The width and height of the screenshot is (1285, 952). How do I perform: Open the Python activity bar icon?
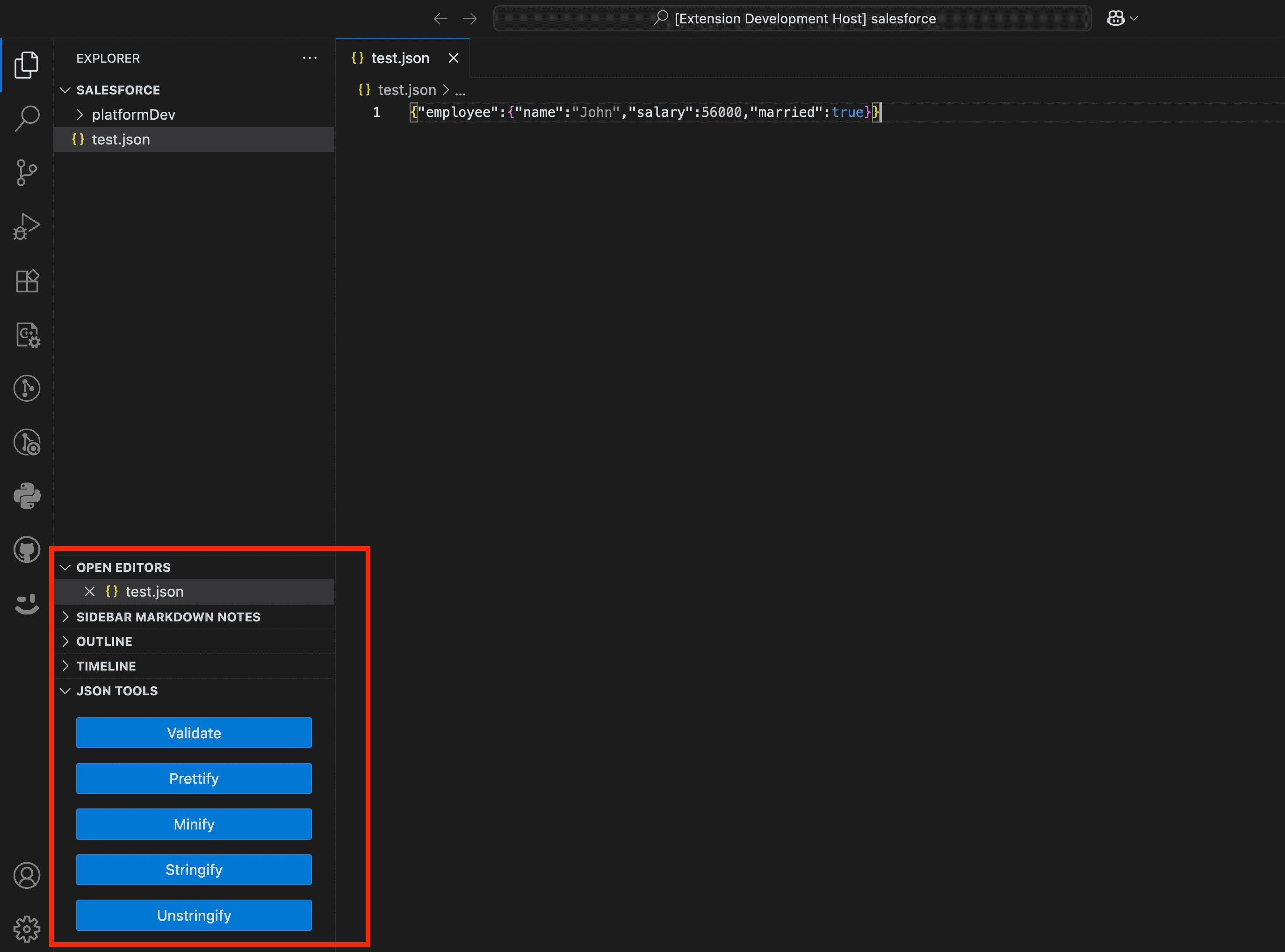[27, 496]
